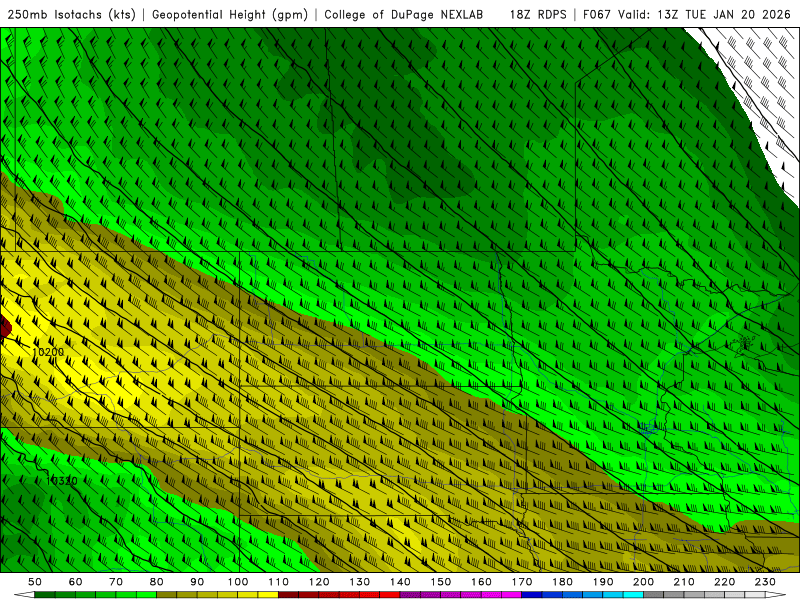Click the '150' legend value
Image resolution: width=800 pixels, height=600 pixels.
coord(441,582)
